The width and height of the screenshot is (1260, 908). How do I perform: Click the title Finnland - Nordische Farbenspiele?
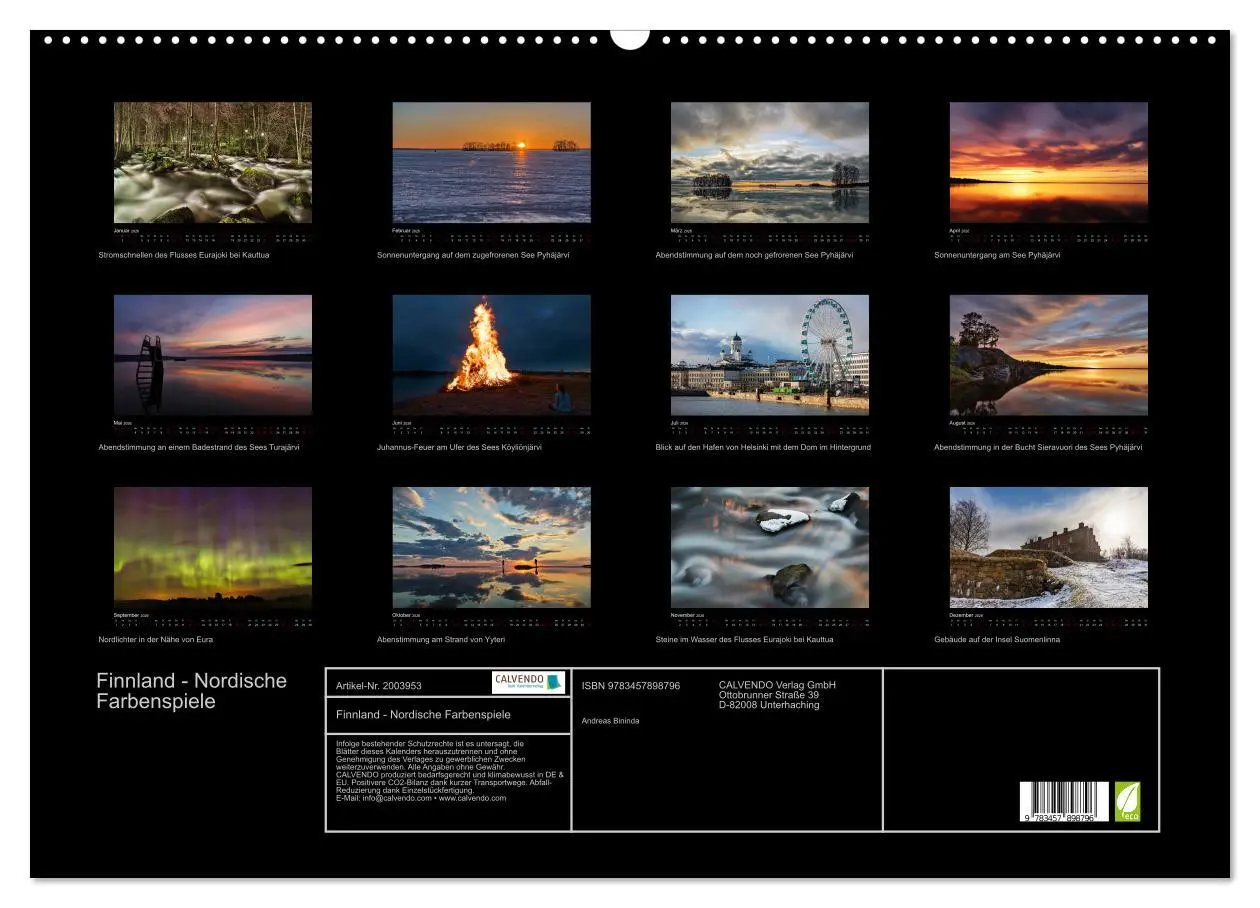(x=425, y=714)
